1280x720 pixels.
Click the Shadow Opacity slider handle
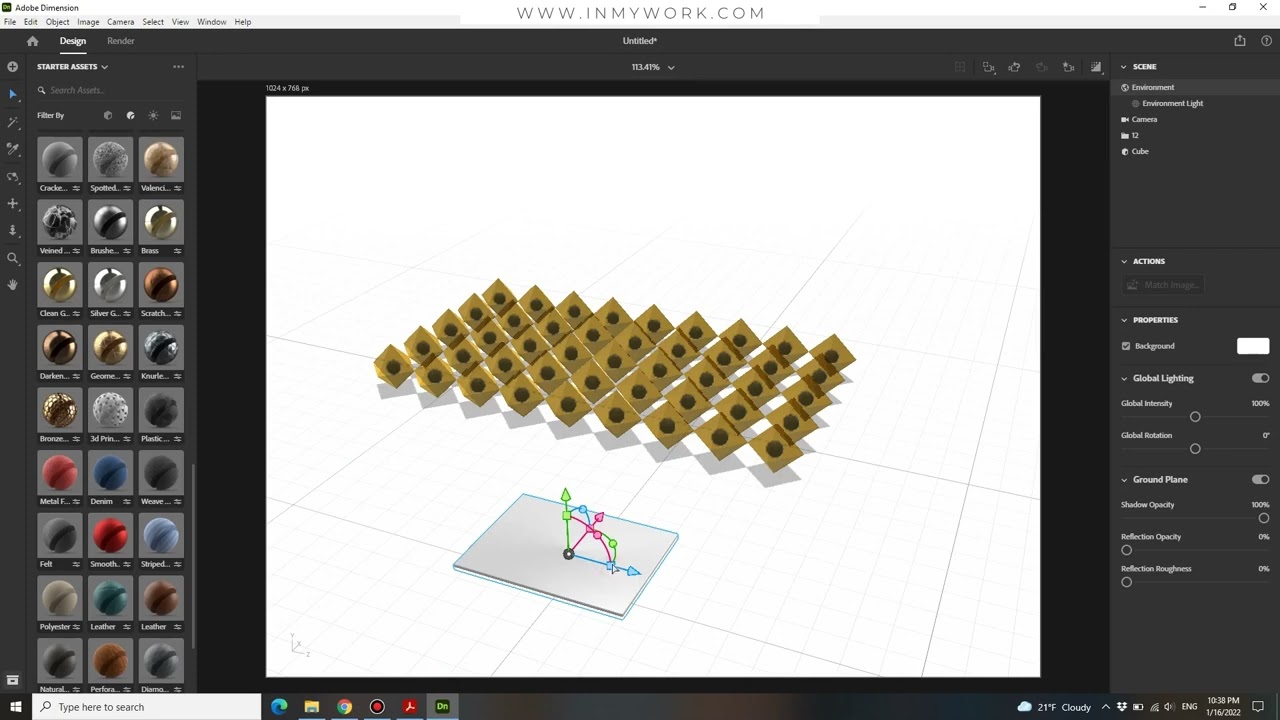1264,518
